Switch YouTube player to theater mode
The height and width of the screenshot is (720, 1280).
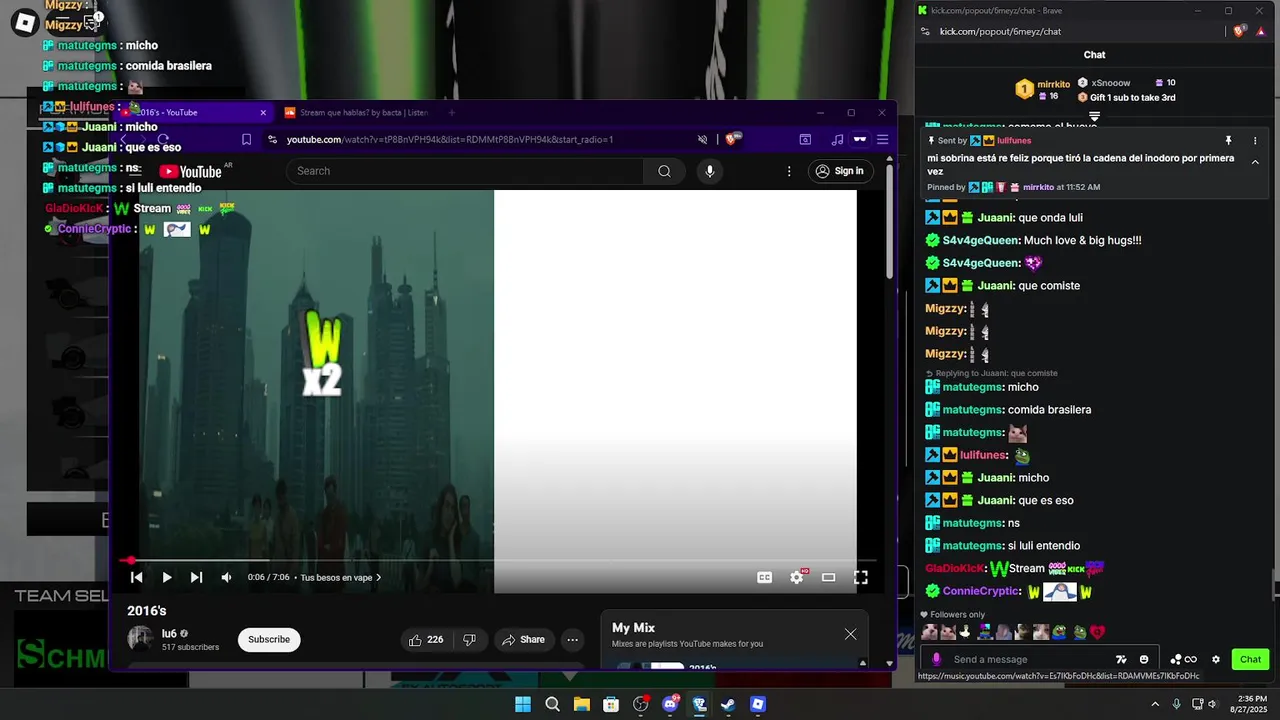tap(828, 577)
